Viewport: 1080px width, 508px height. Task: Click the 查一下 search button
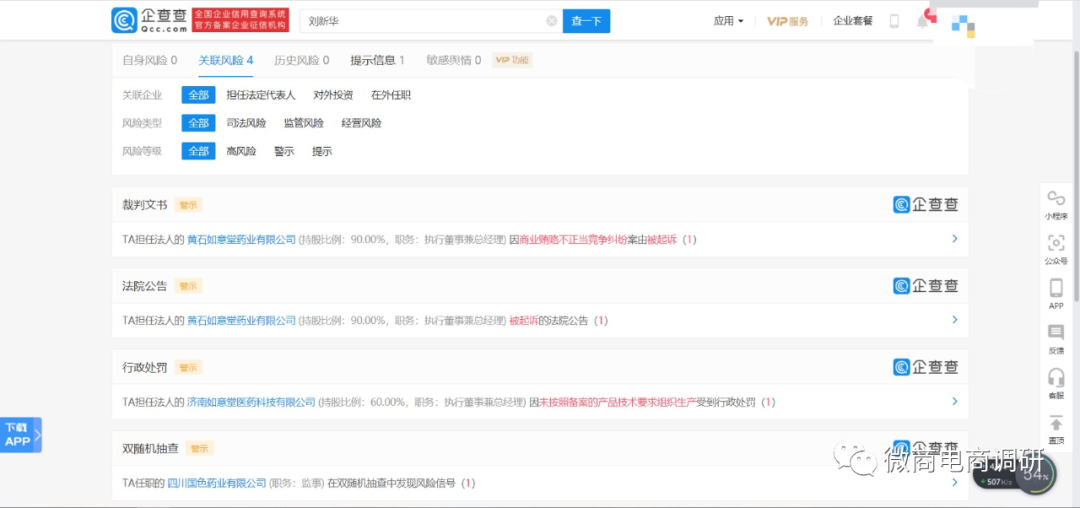[586, 21]
